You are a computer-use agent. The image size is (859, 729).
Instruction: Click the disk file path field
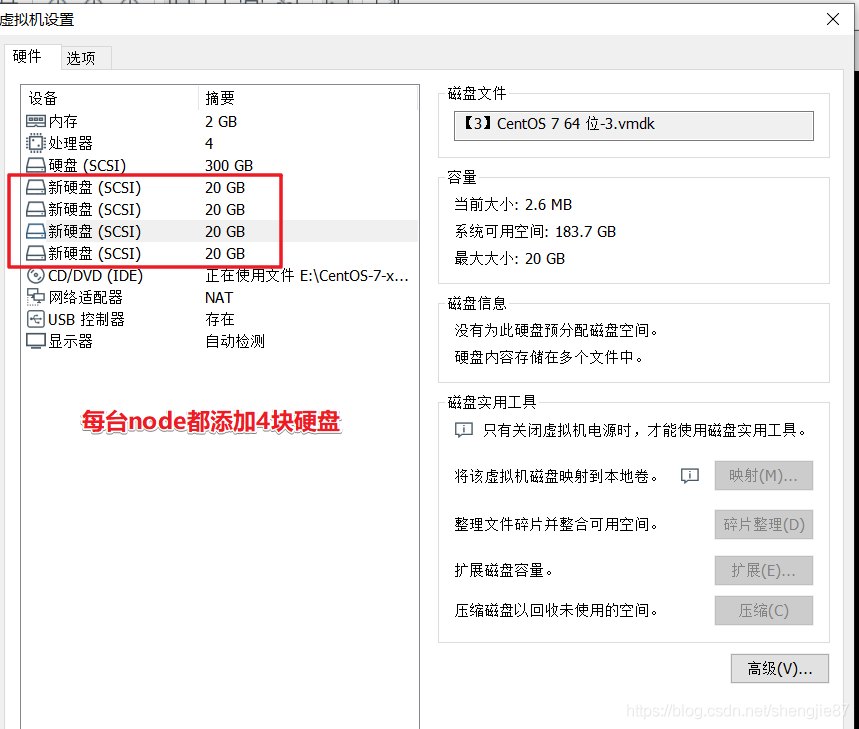point(633,125)
